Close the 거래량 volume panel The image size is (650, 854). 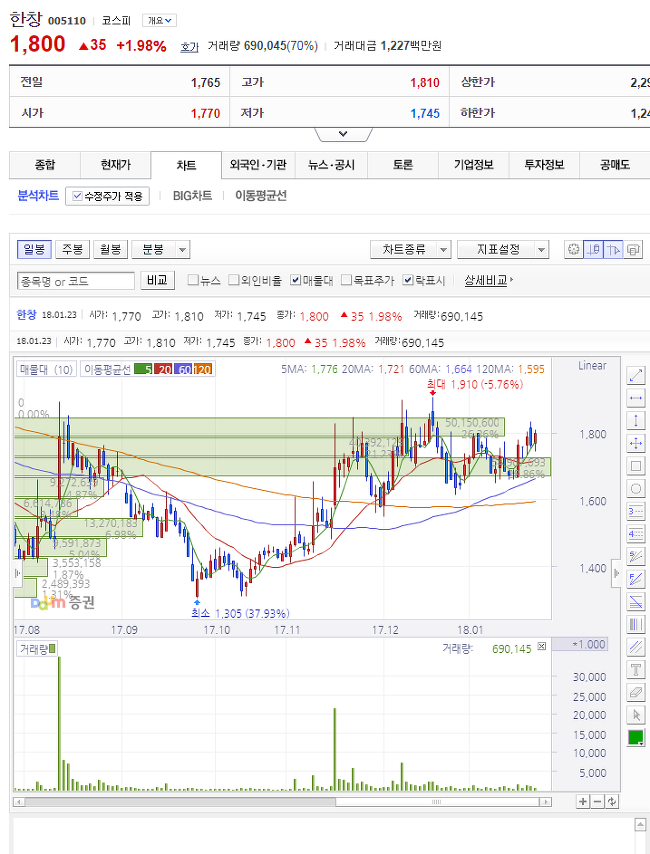(542, 646)
